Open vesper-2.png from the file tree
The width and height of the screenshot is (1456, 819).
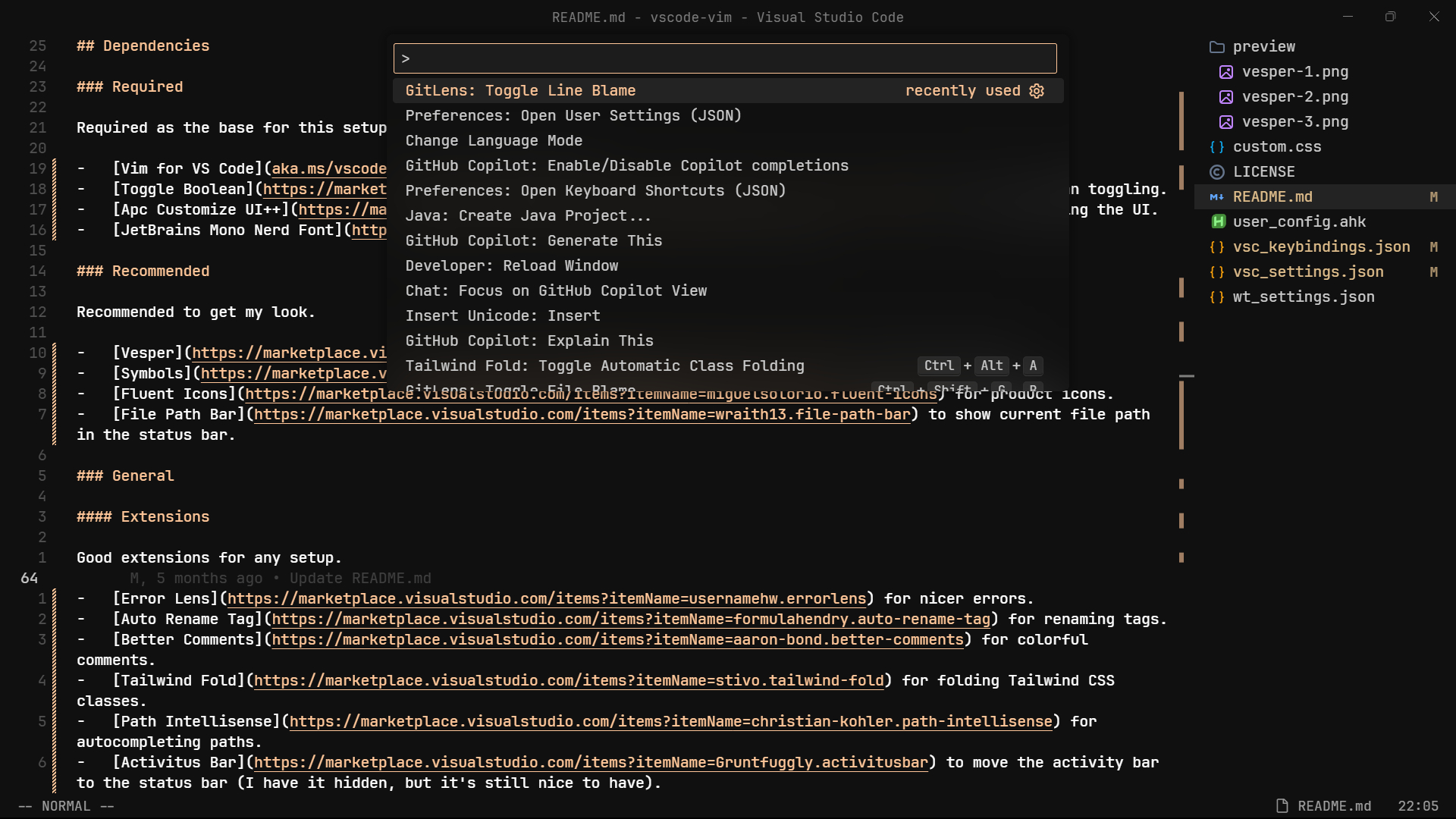(x=1326, y=97)
